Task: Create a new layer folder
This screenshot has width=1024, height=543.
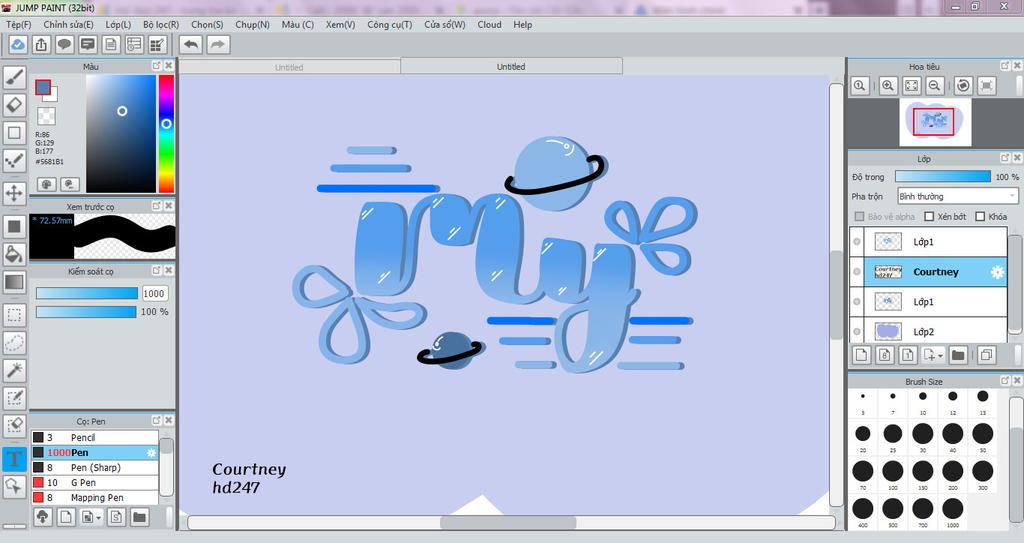Action: (958, 355)
